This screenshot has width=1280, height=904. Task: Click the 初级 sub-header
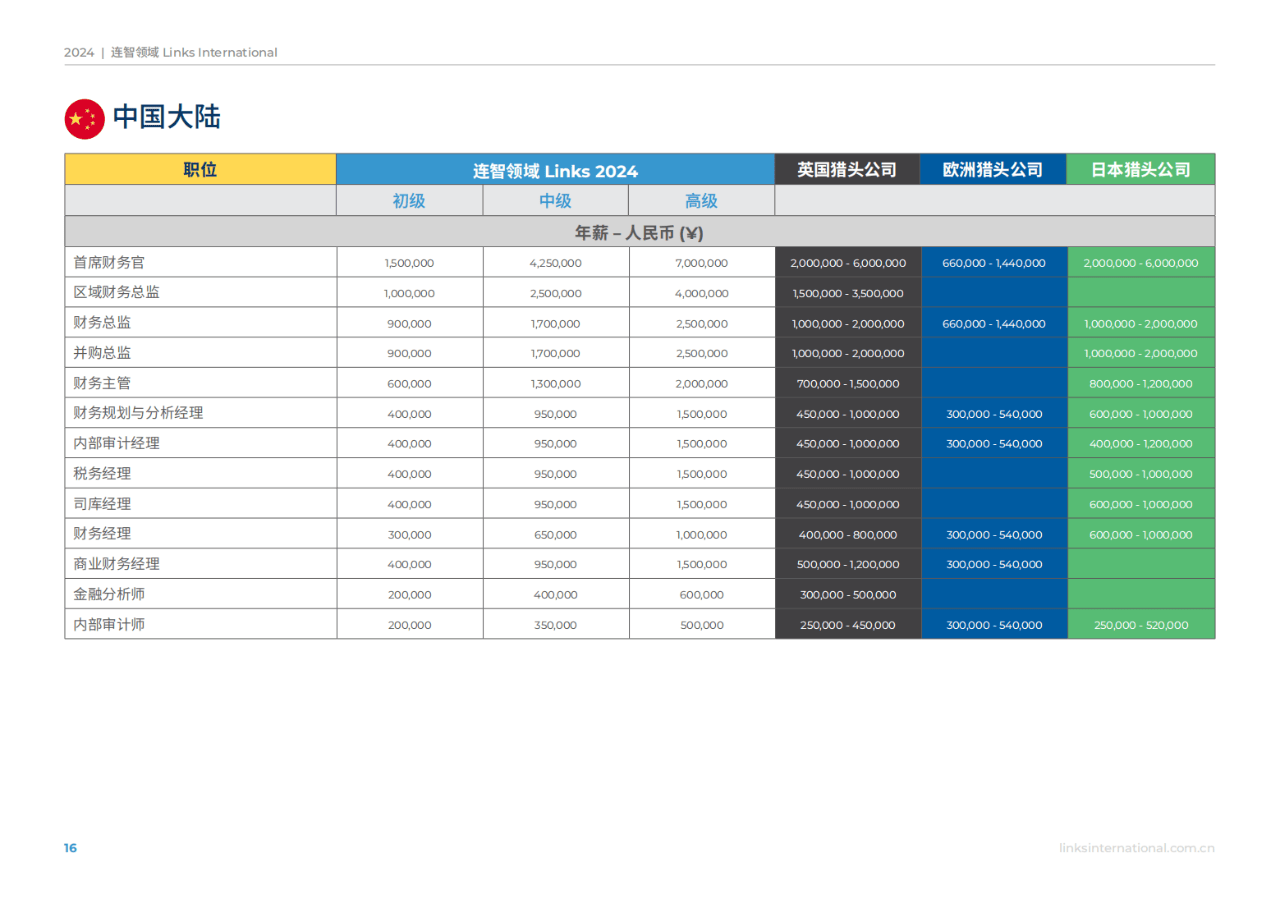[409, 200]
